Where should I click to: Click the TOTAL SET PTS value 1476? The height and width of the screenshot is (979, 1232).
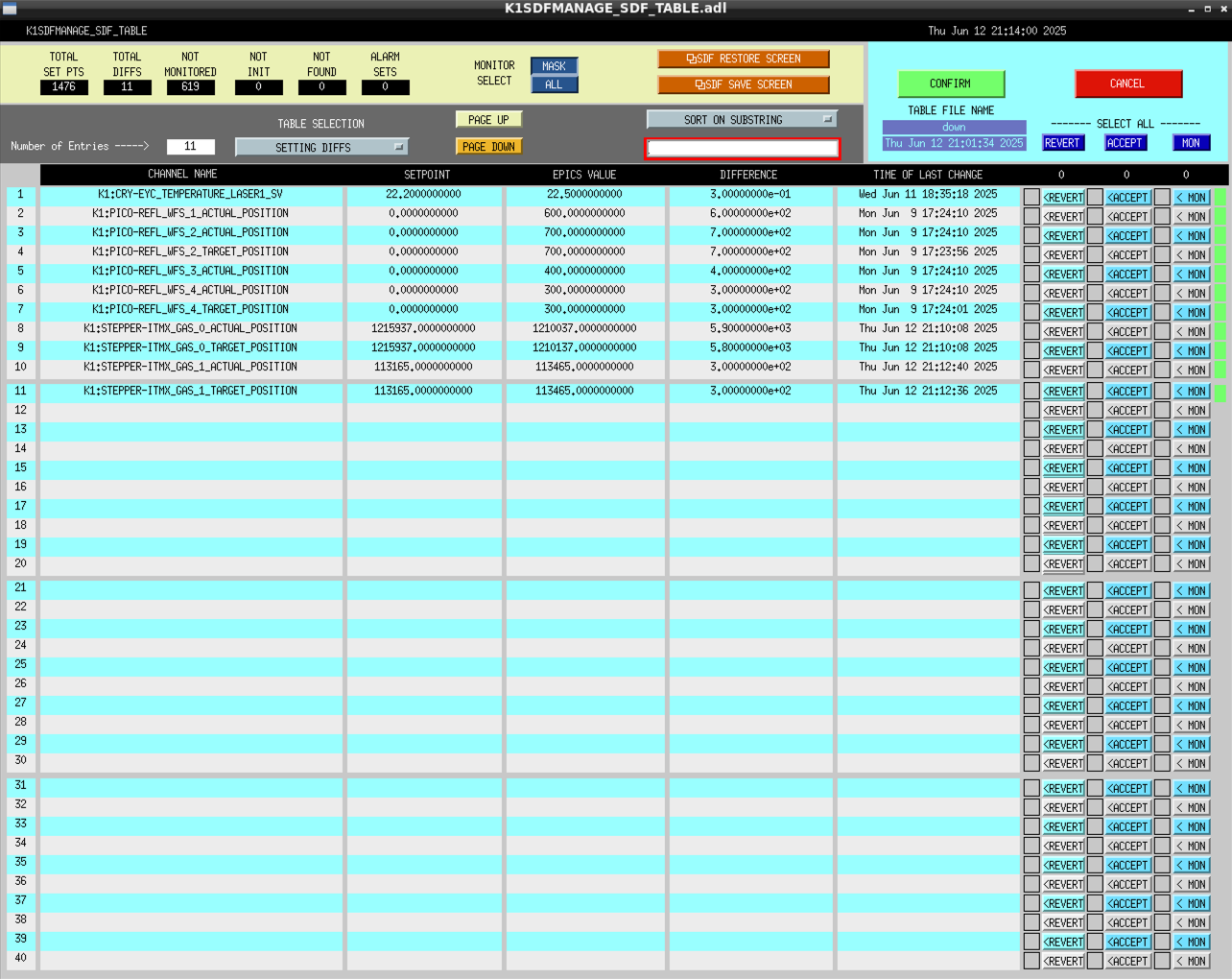[x=63, y=86]
